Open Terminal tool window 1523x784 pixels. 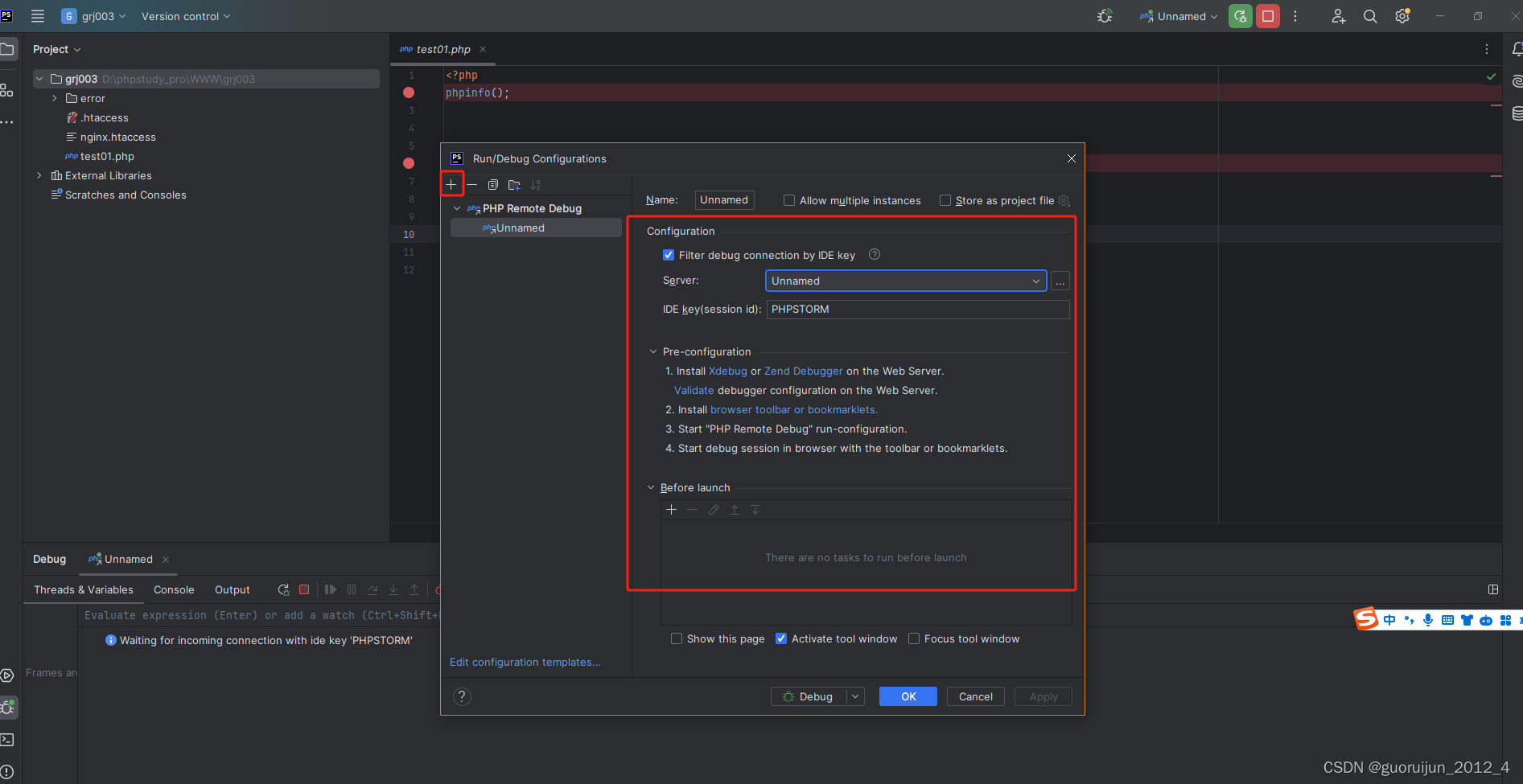[x=7, y=740]
